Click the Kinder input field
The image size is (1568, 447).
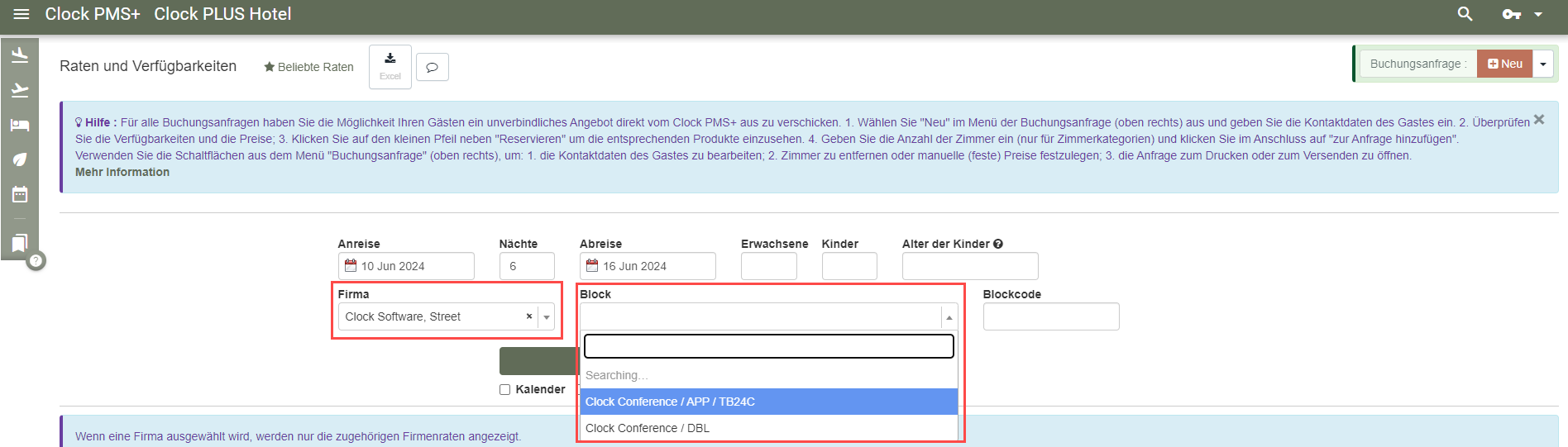tap(849, 266)
